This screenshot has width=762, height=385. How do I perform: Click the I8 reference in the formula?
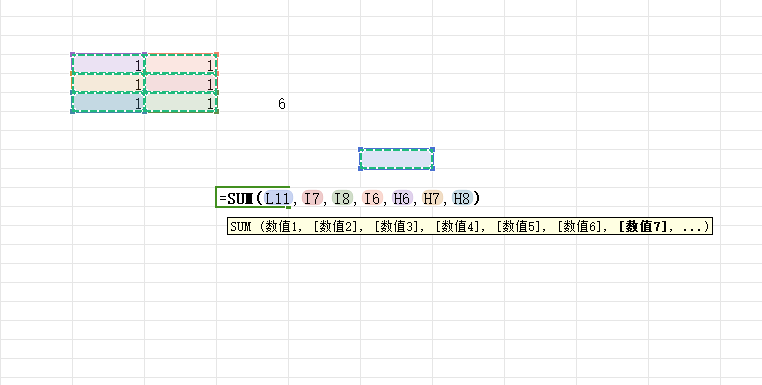[342, 198]
